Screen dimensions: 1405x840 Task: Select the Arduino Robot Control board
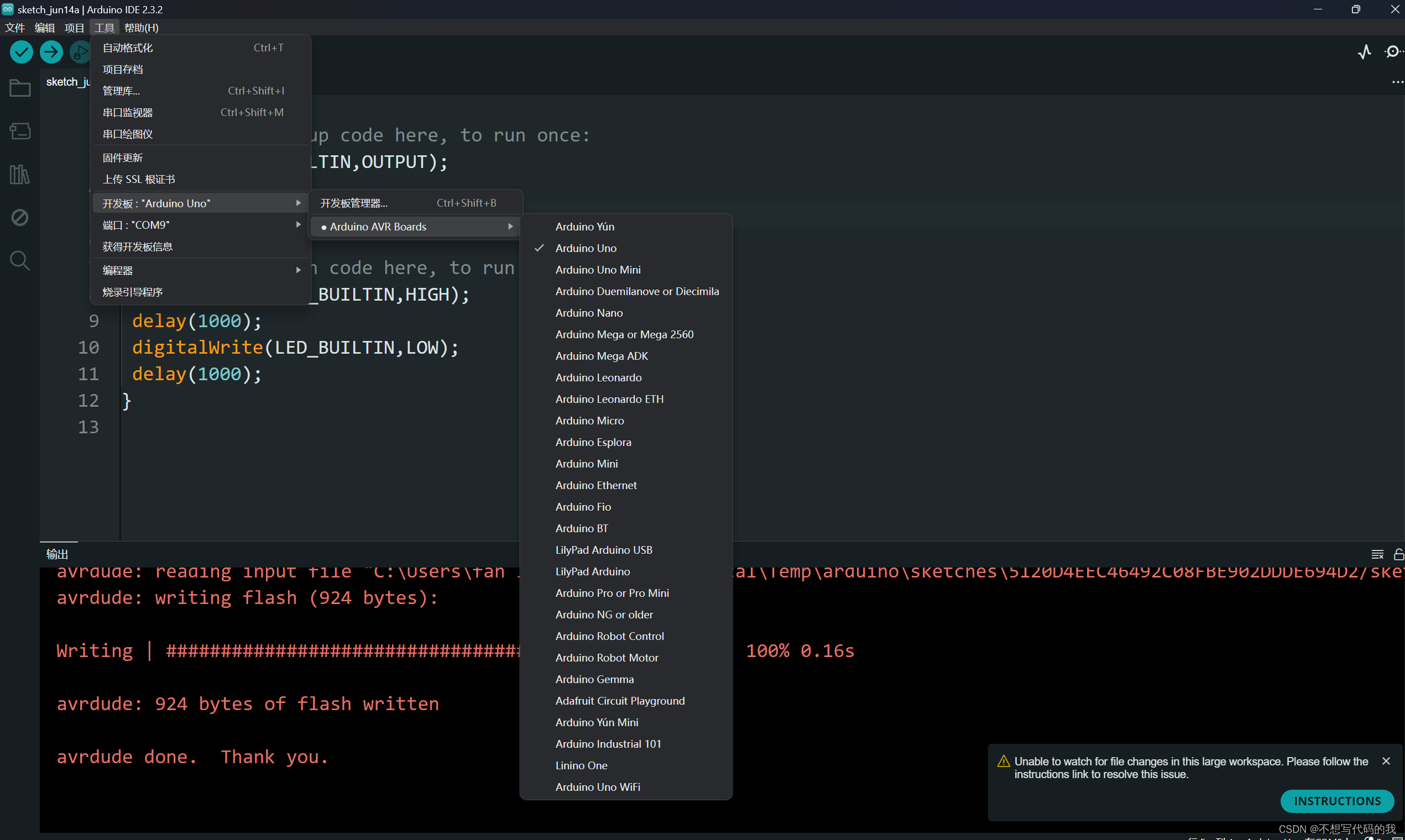[626, 636]
